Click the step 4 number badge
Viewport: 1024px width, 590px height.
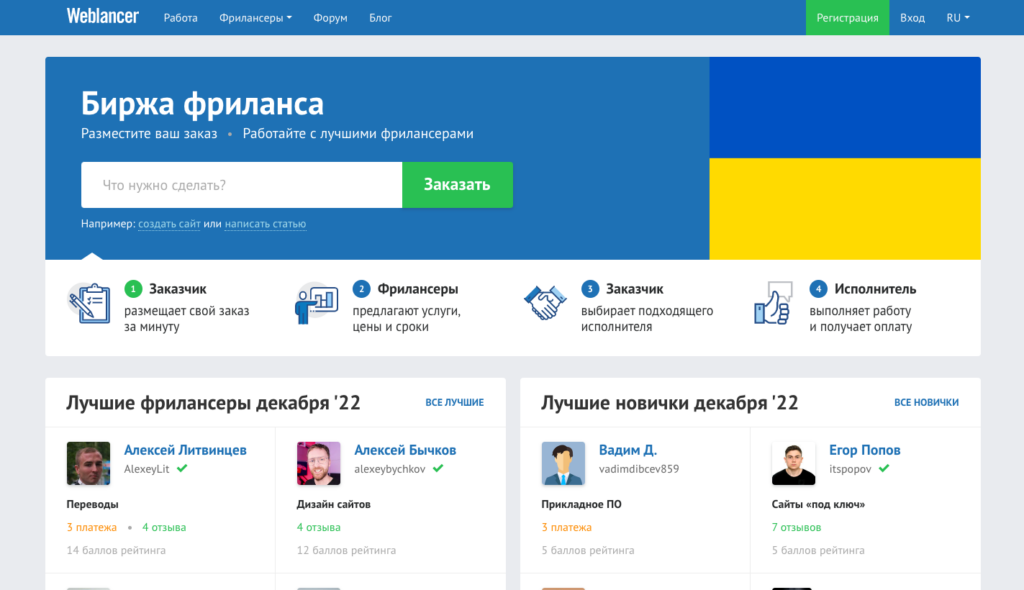pos(818,289)
